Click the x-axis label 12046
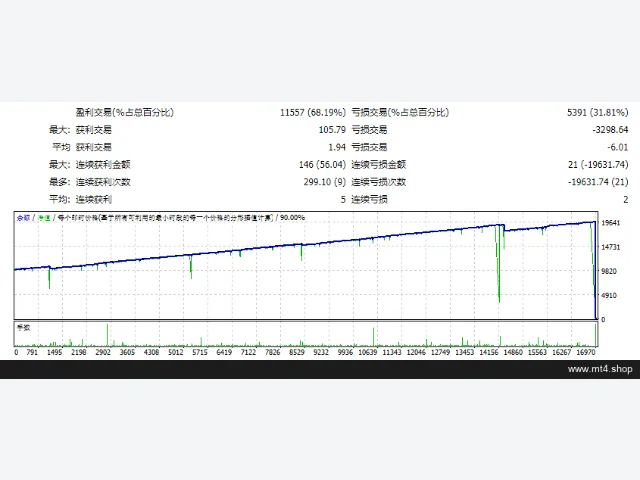Screen dimensions: 640x480 416,352
